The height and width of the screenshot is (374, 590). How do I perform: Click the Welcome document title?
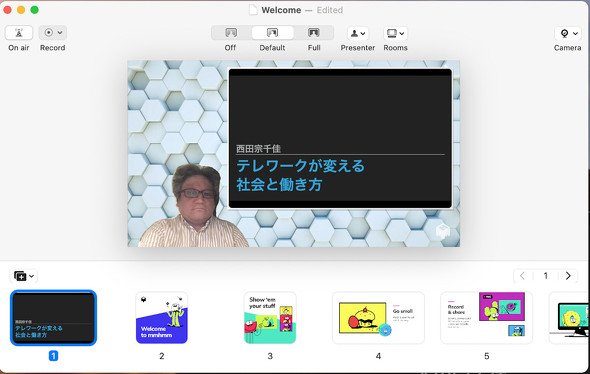pos(281,10)
